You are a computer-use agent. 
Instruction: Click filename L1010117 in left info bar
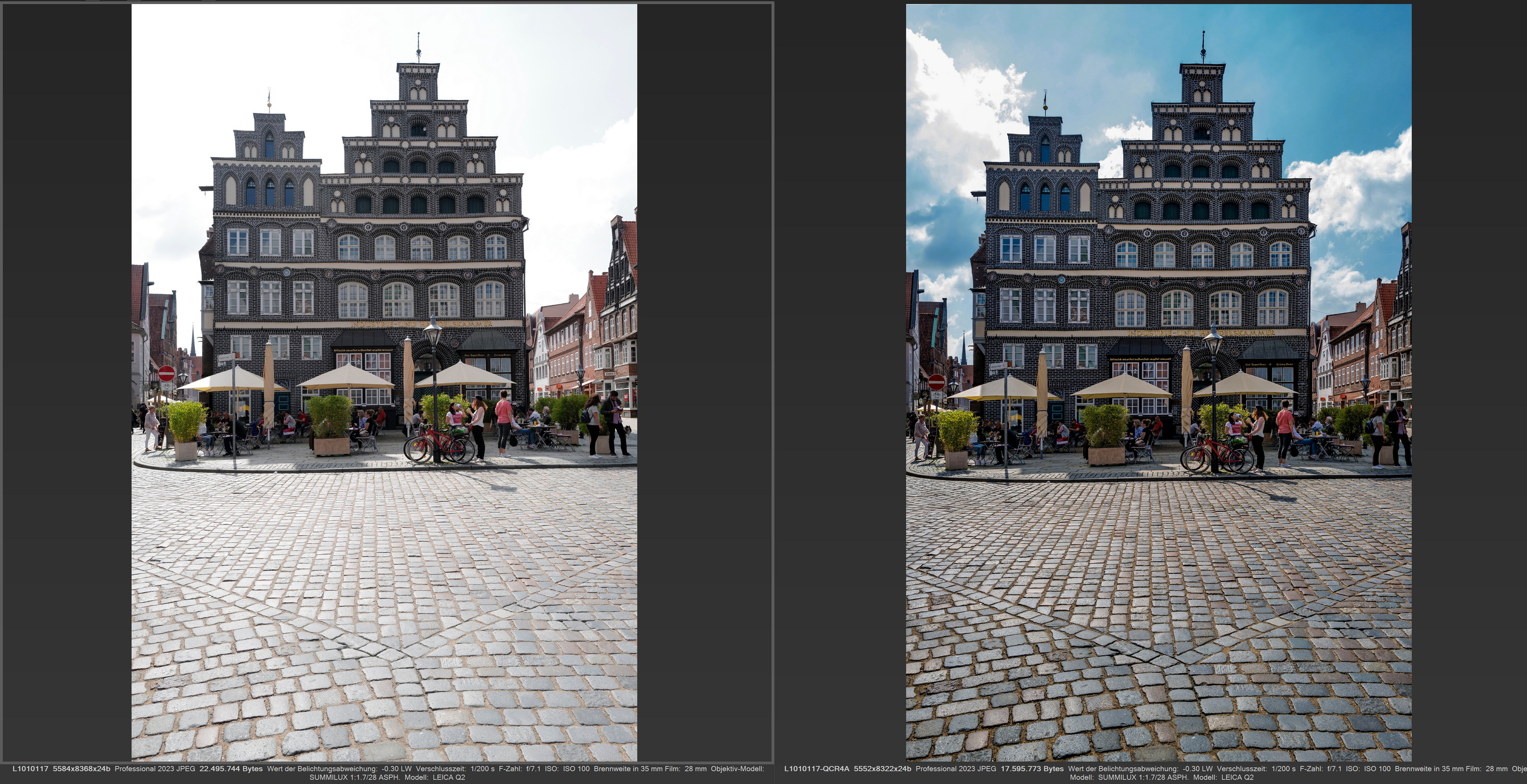[30, 769]
